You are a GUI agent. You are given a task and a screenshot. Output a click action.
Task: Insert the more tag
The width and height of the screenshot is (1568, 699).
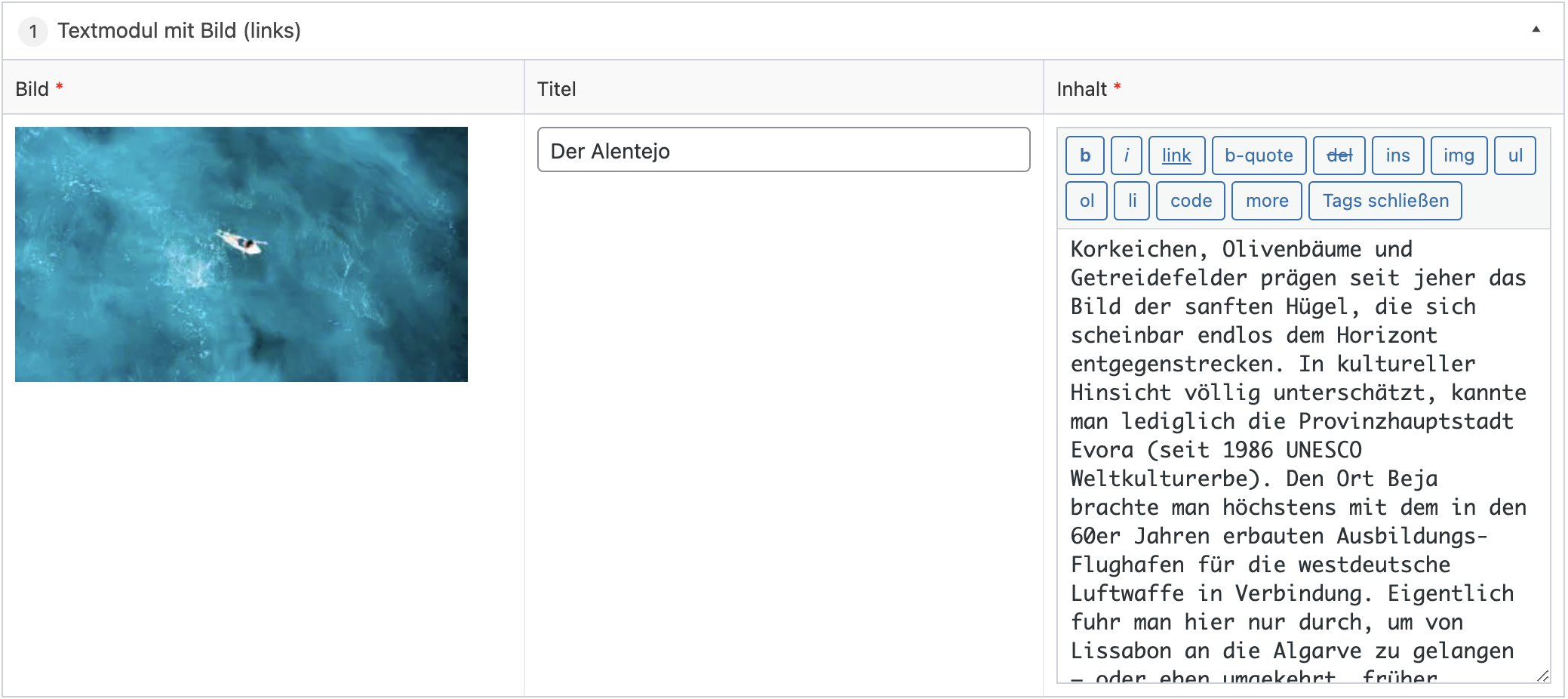(1266, 201)
